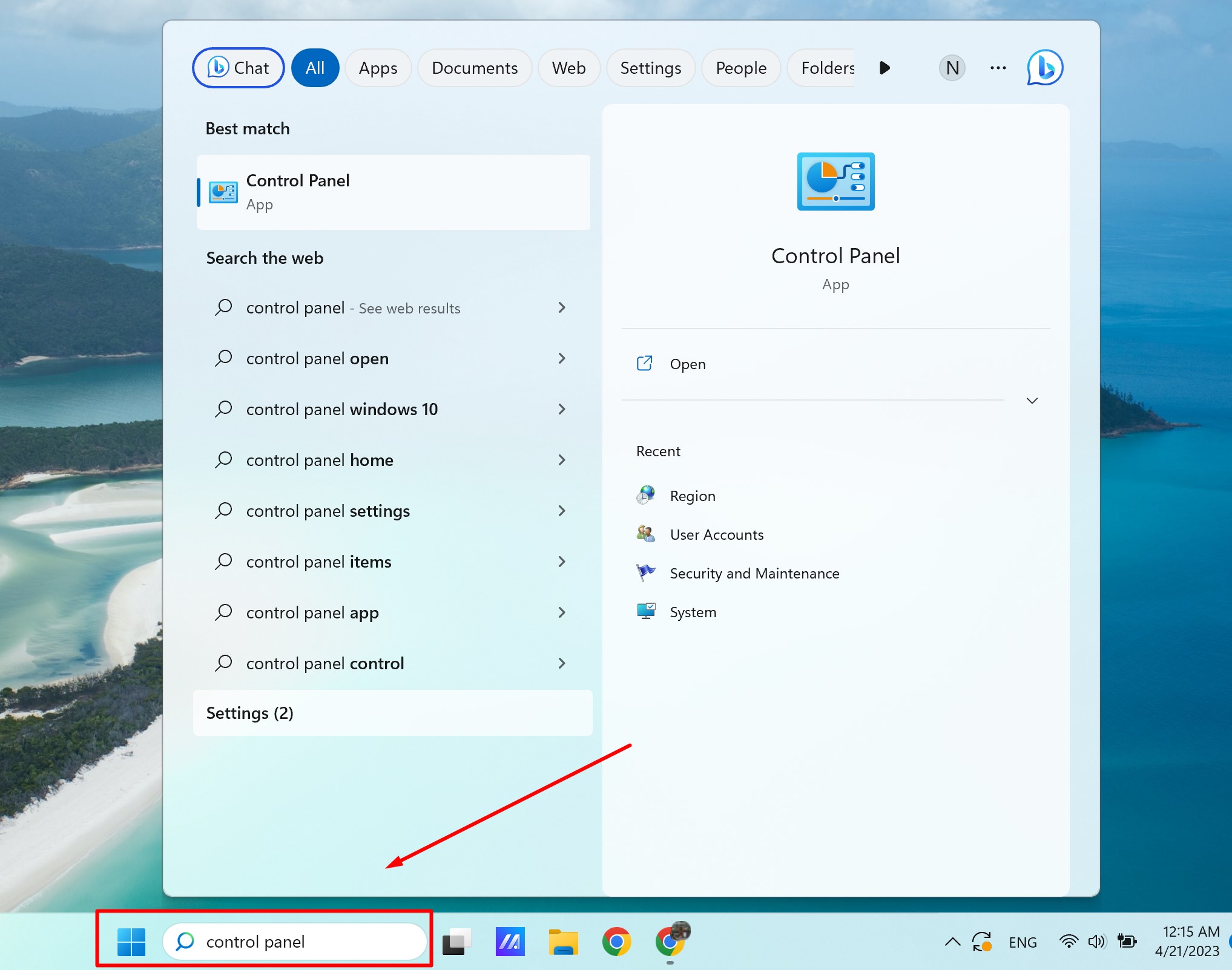The width and height of the screenshot is (1232, 970).
Task: Switch to the Apps filter tab
Action: pos(378,68)
